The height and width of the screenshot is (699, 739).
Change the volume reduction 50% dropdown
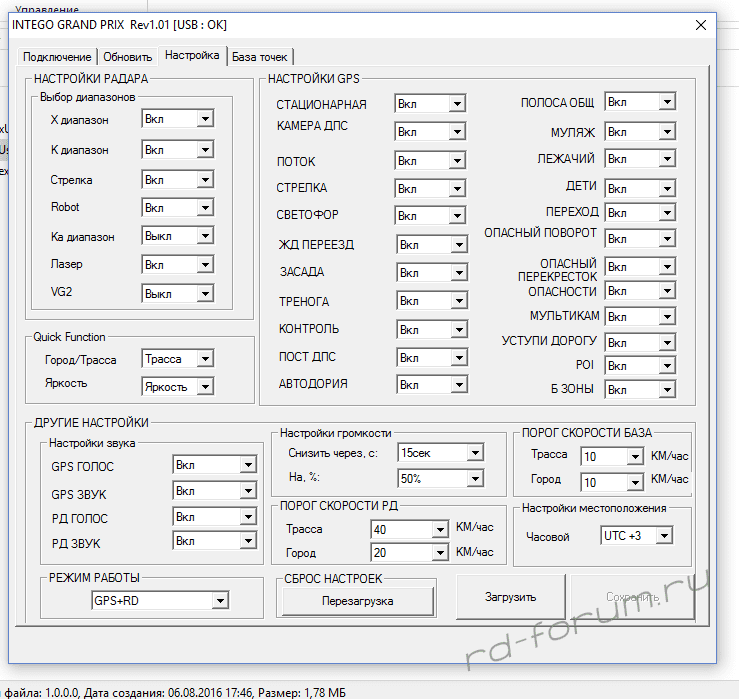[x=441, y=478]
